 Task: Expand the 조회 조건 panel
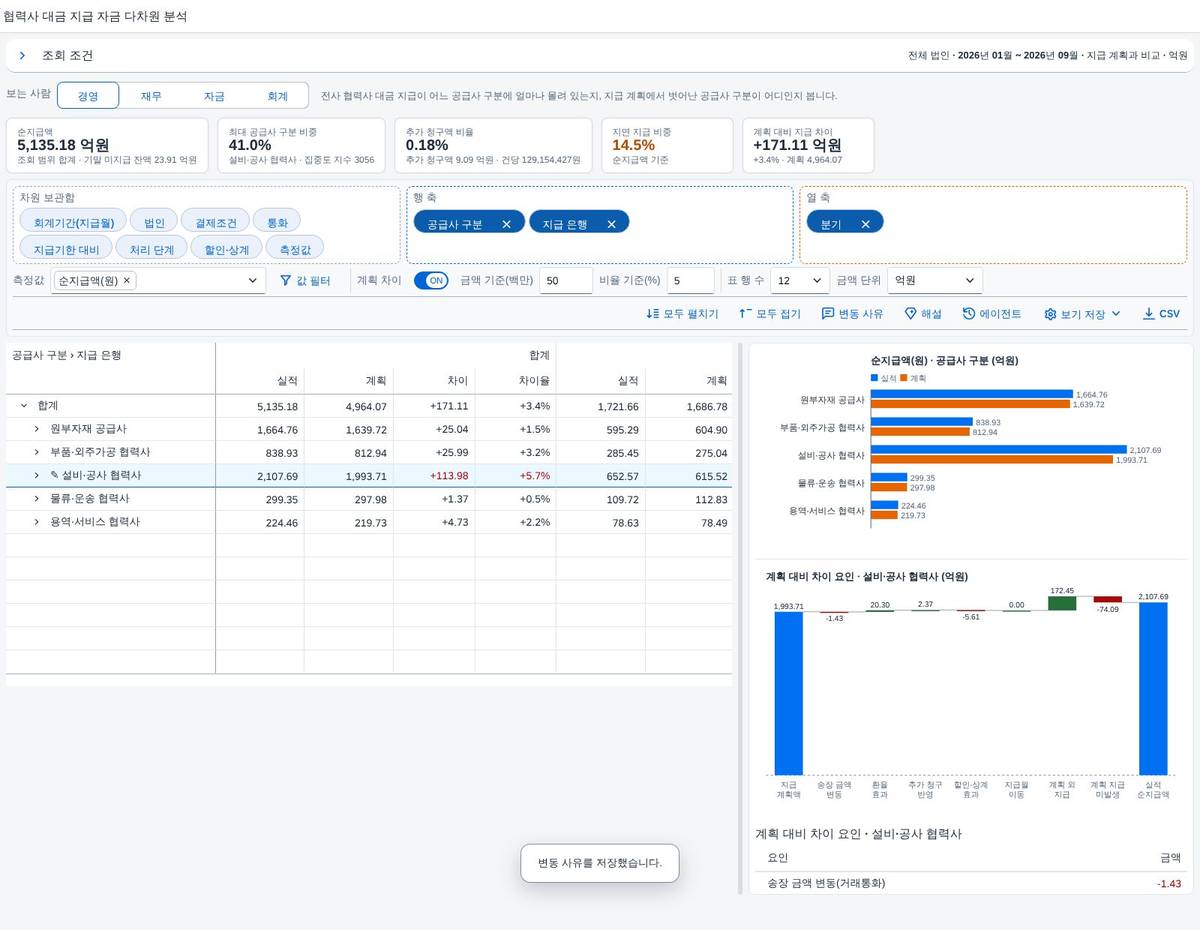(22, 56)
